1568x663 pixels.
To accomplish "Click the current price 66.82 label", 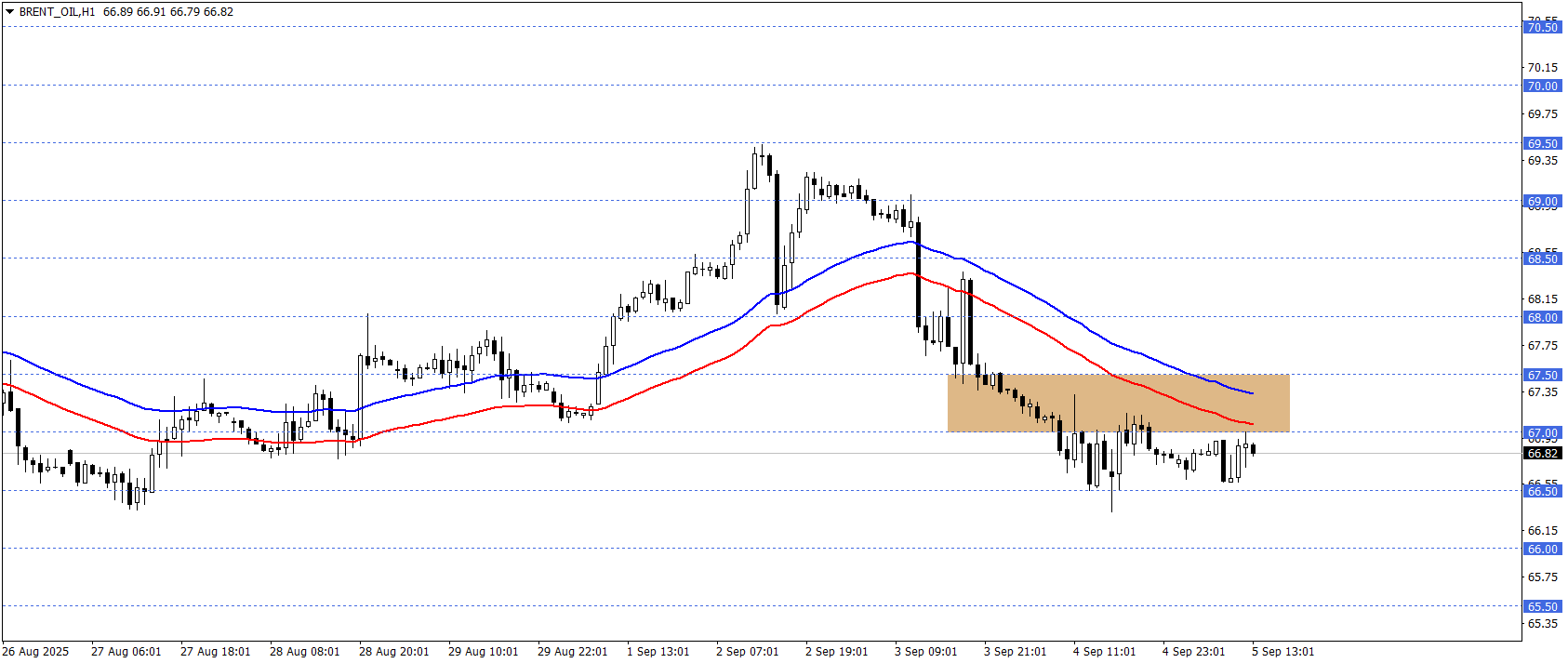I will pyautogui.click(x=1542, y=454).
